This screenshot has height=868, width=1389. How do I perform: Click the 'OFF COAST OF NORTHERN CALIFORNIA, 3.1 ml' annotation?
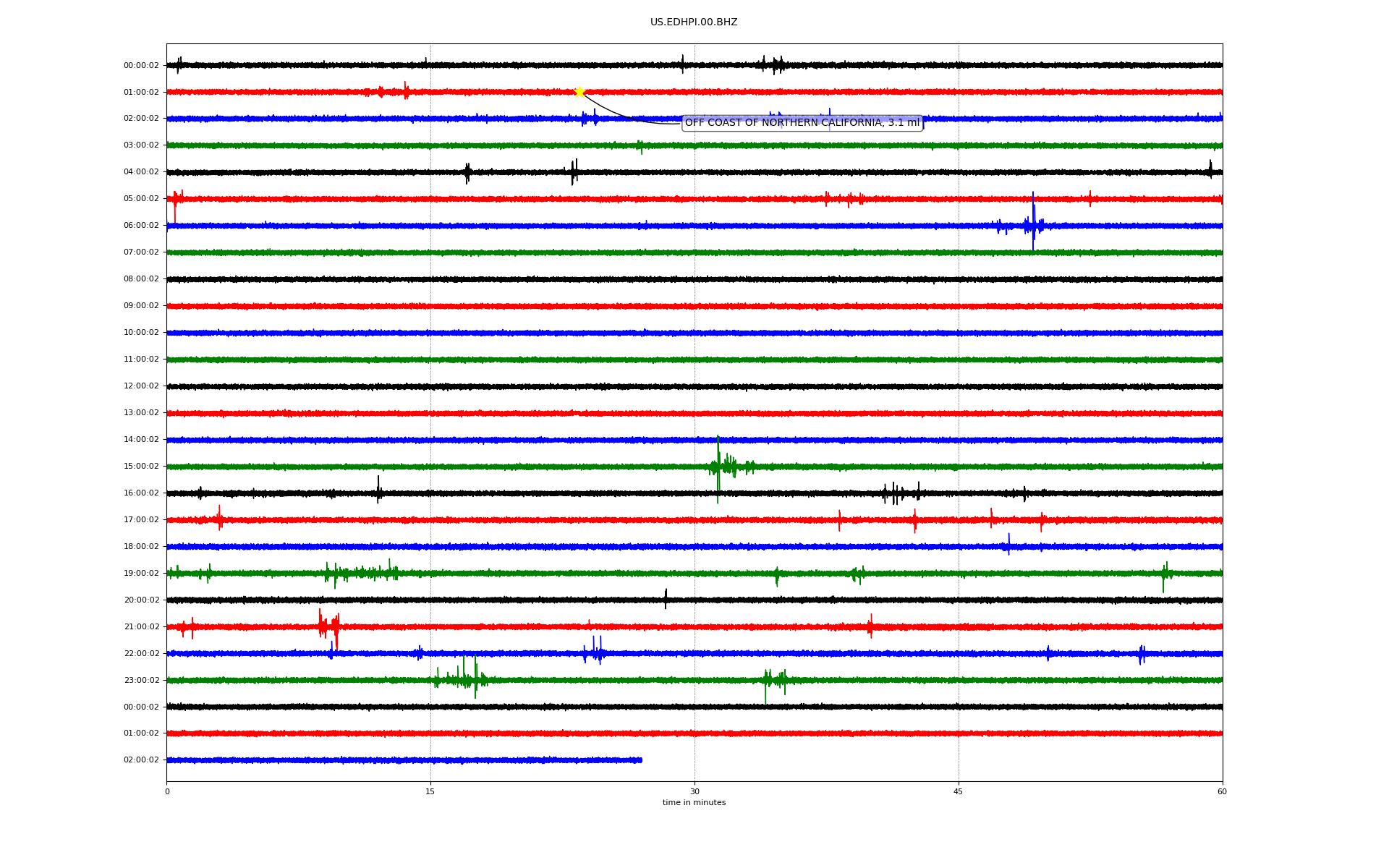pos(802,123)
